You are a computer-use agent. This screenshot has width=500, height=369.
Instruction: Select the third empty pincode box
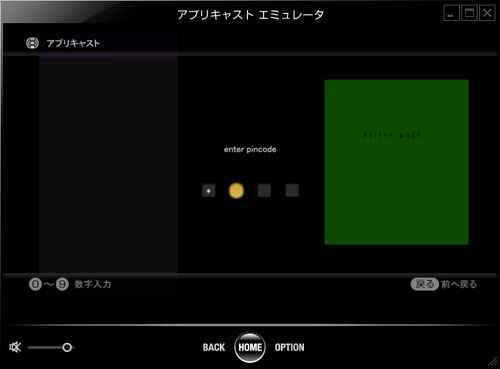264,191
